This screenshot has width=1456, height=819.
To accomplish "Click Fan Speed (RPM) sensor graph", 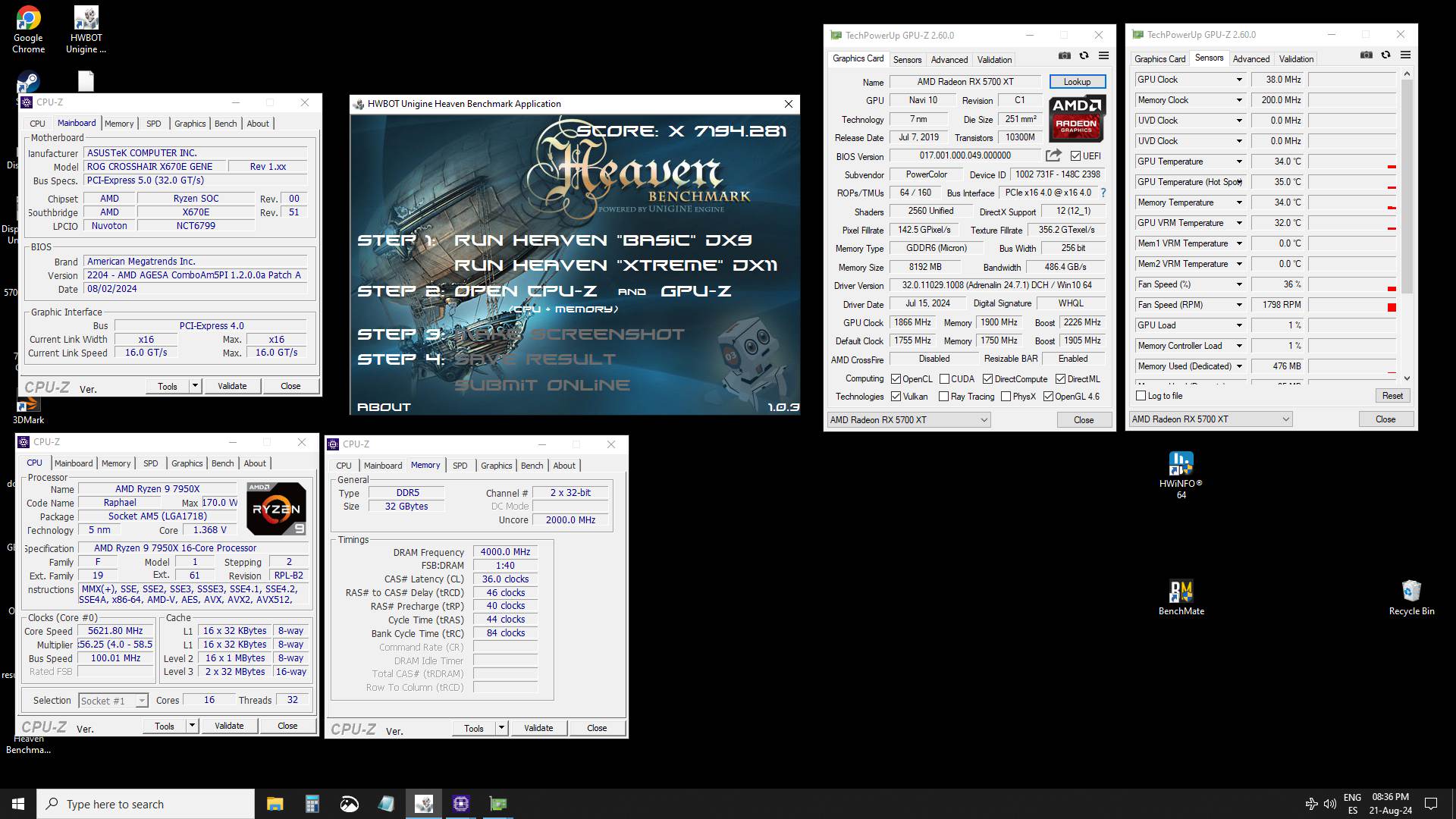I will pyautogui.click(x=1353, y=305).
